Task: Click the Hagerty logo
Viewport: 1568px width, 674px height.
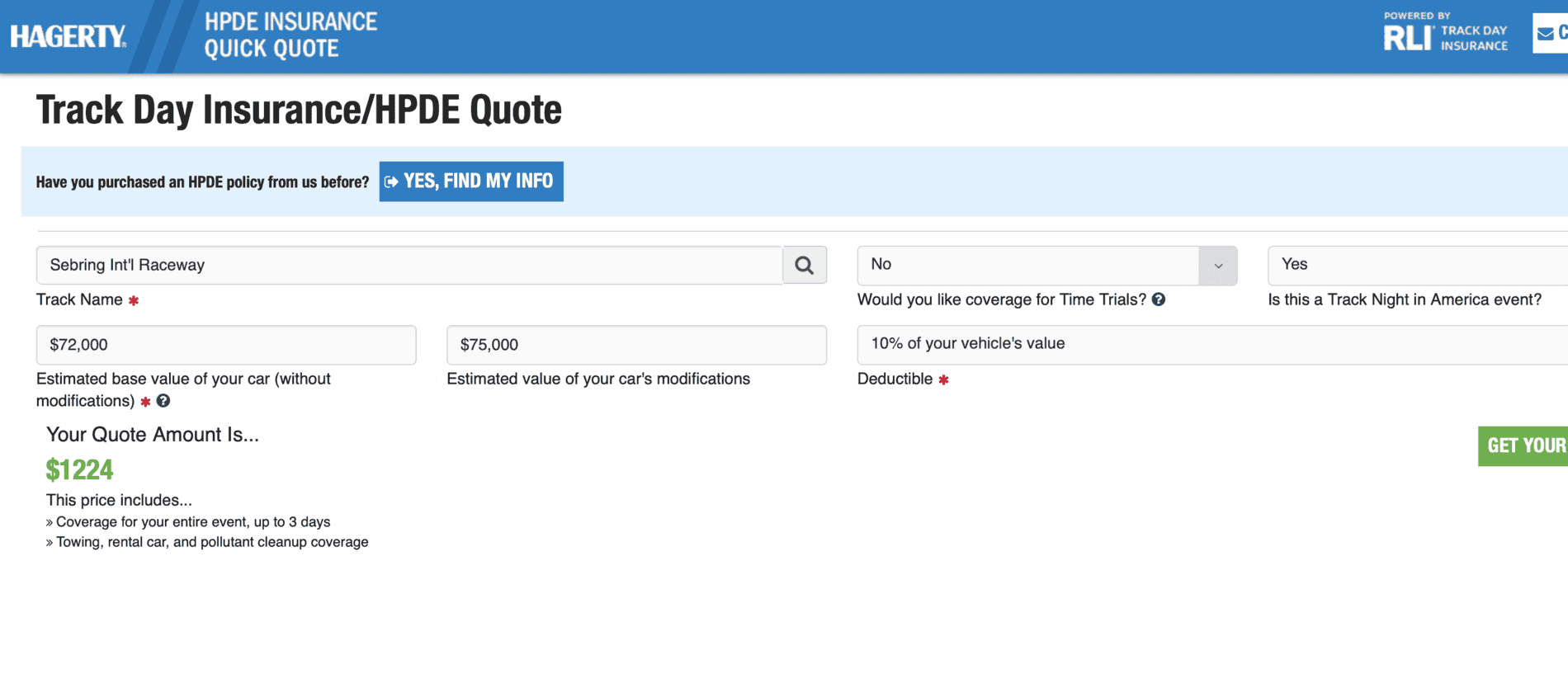Action: (68, 36)
